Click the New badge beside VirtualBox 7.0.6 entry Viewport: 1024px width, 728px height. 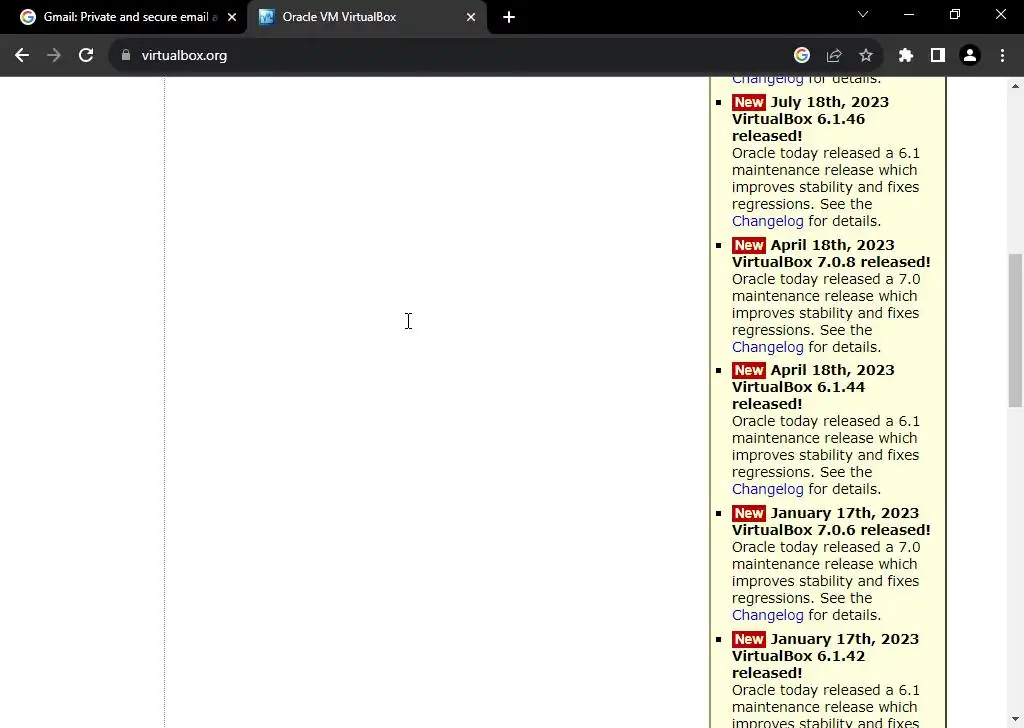(x=748, y=513)
